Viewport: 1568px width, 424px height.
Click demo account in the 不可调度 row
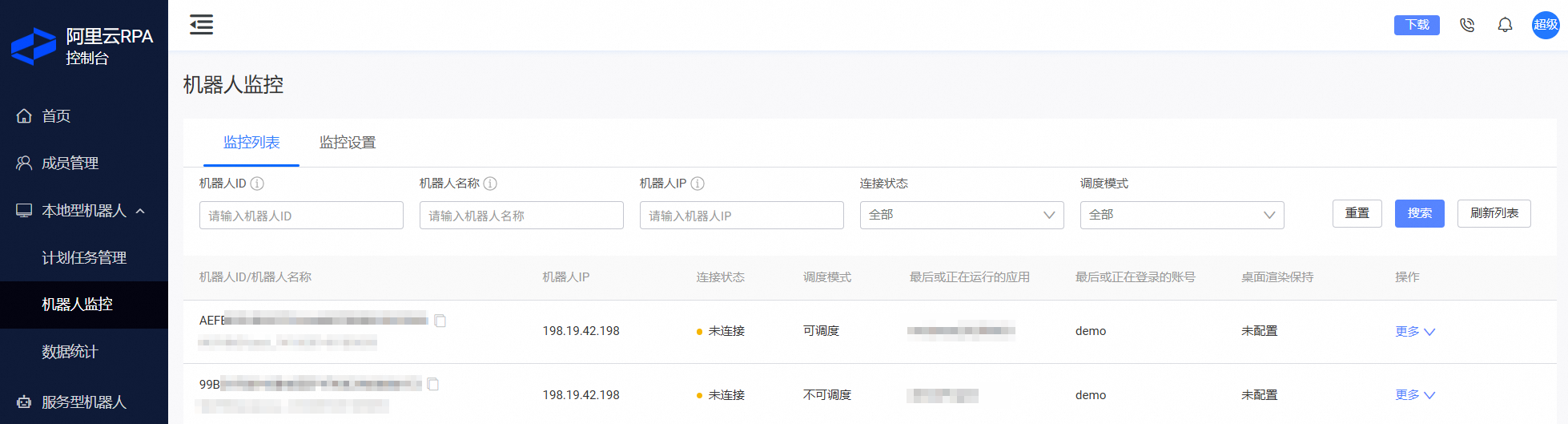tap(1091, 395)
